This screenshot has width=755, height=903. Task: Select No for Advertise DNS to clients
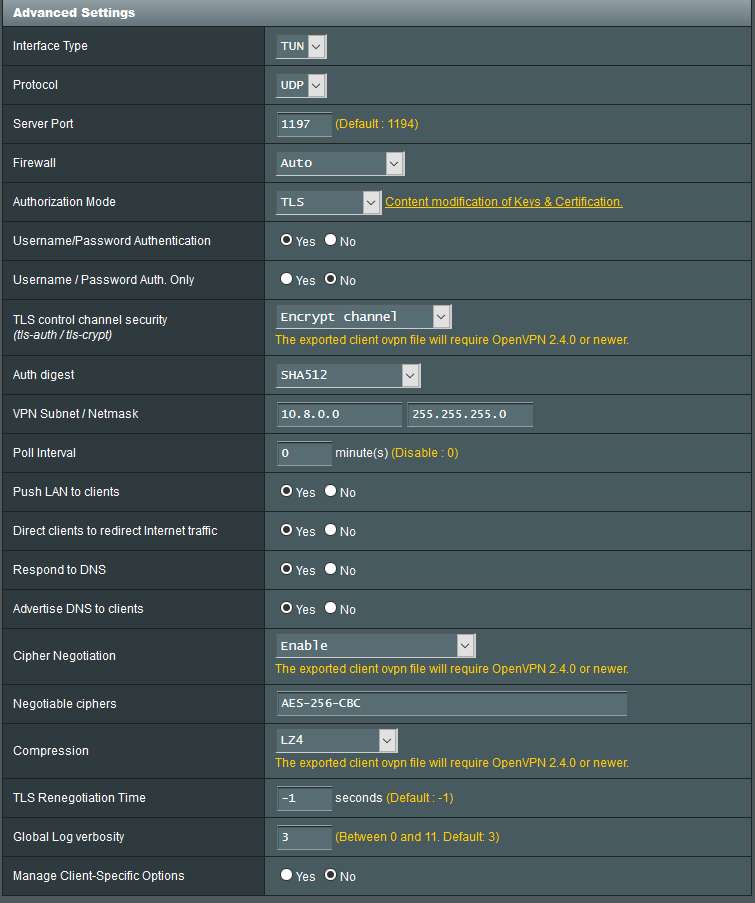pyautogui.click(x=331, y=609)
